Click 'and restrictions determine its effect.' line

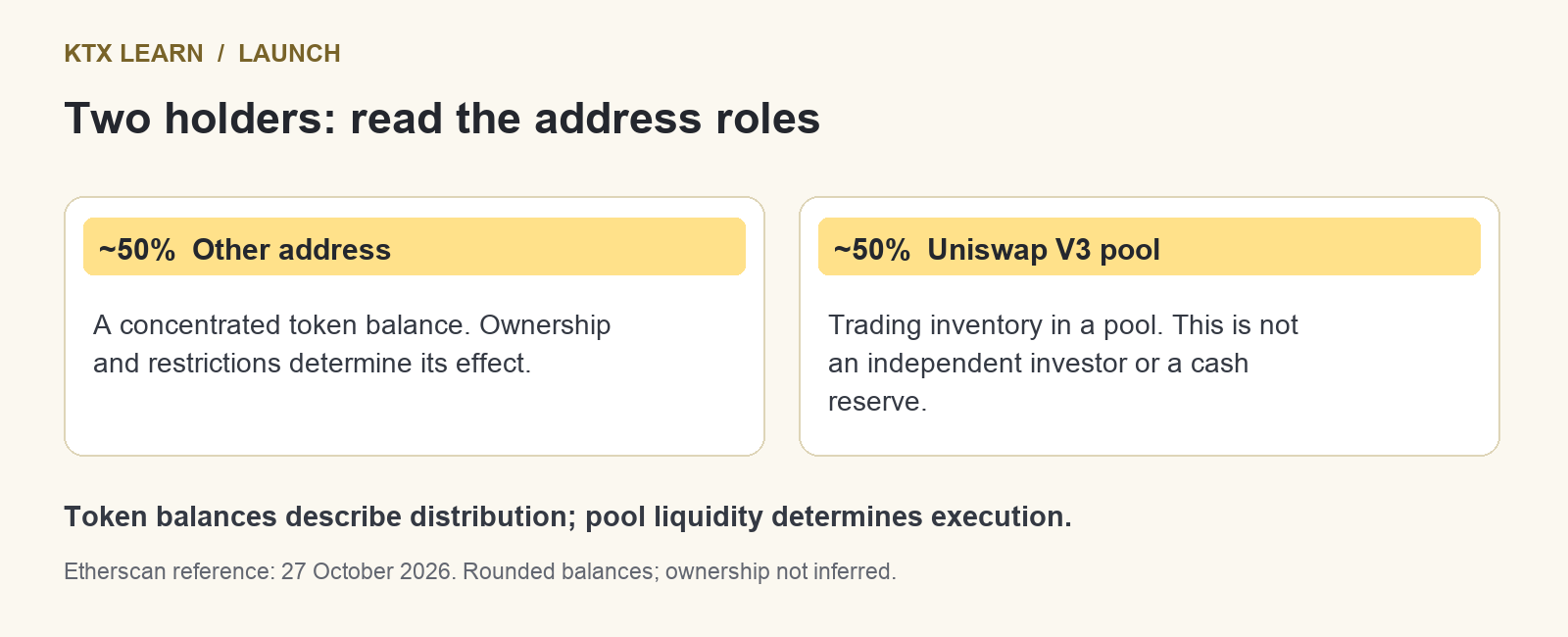312,364
